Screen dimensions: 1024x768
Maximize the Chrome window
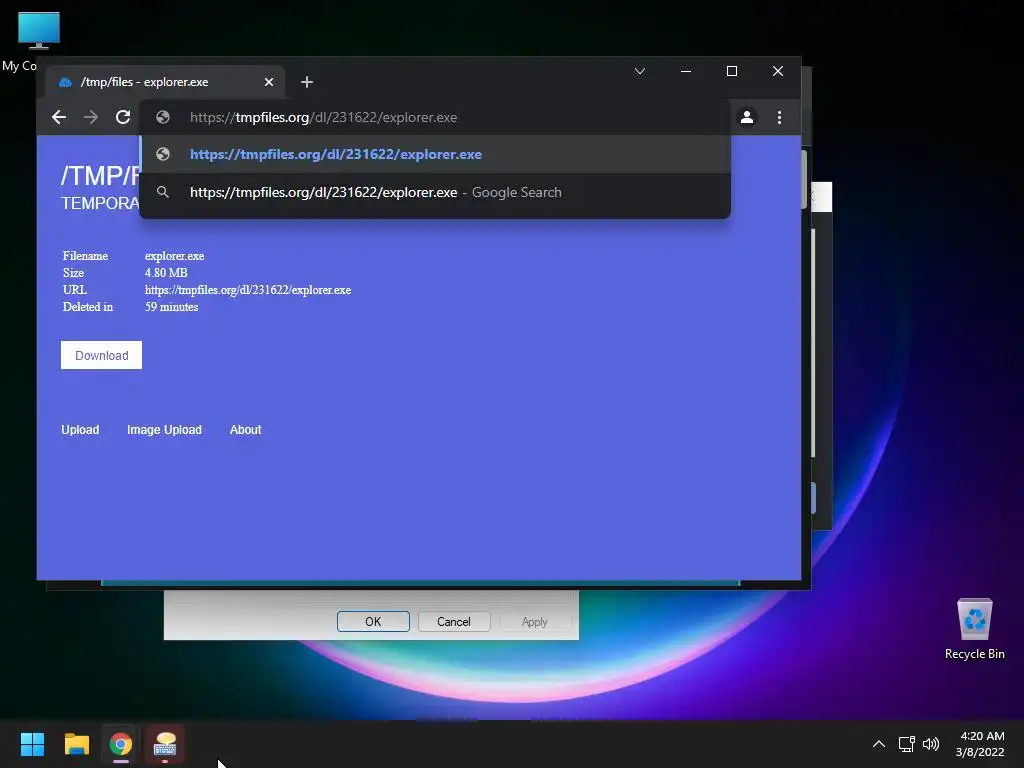click(x=731, y=71)
